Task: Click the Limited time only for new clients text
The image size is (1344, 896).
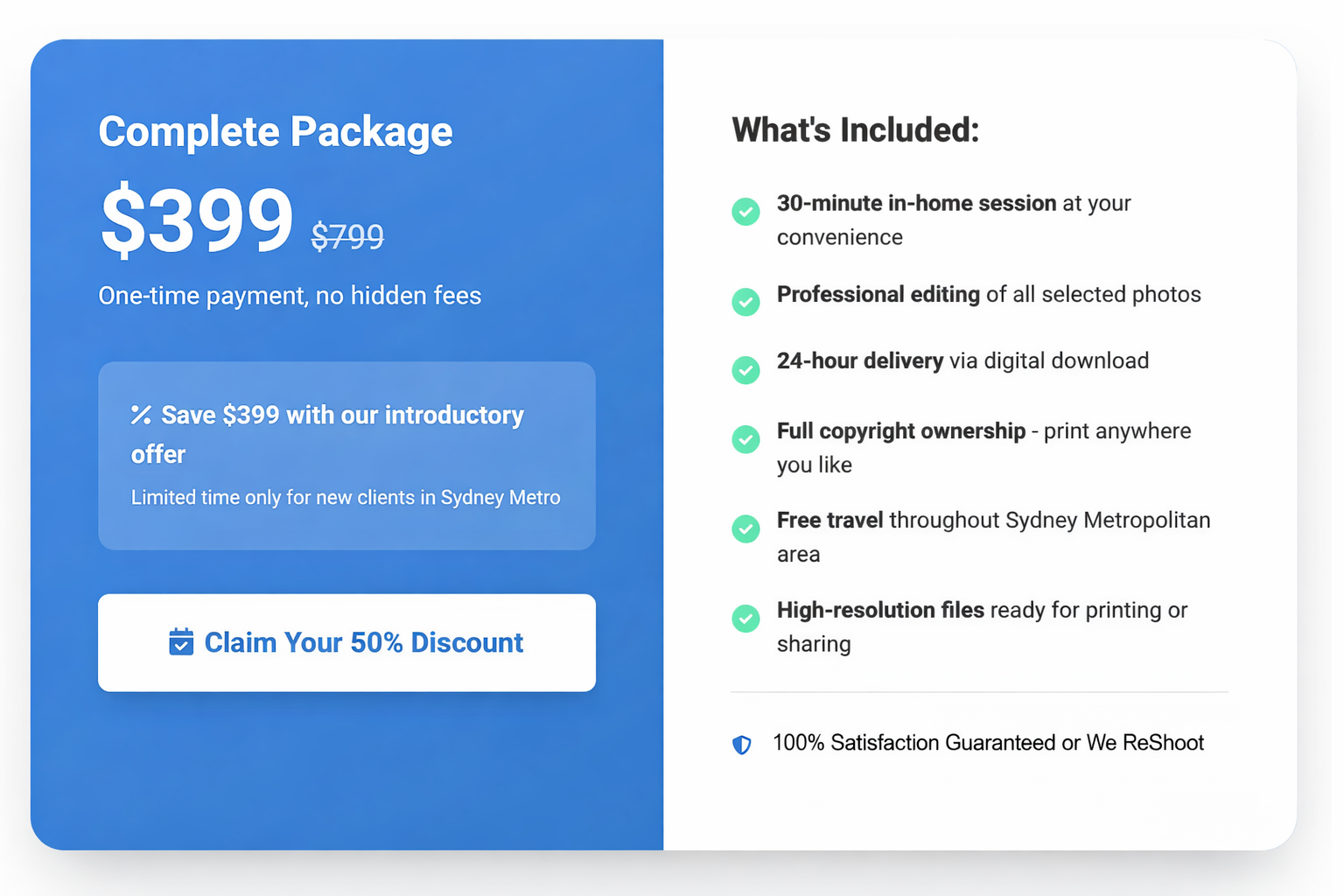Action: pos(346,498)
